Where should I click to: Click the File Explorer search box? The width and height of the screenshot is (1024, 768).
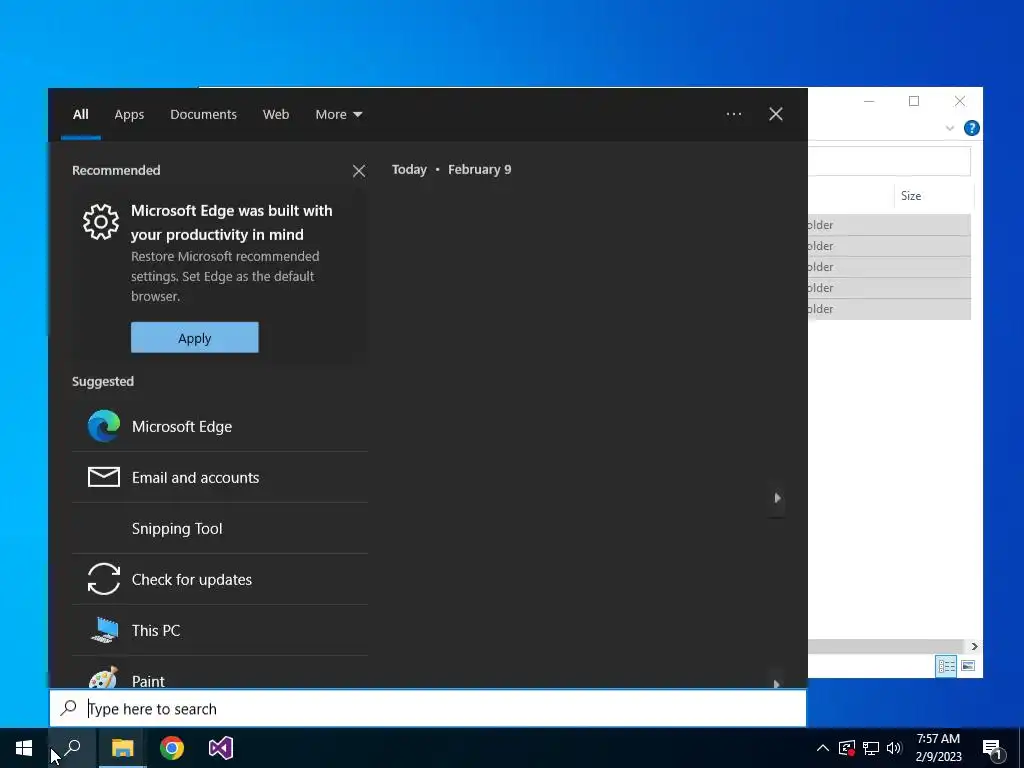click(x=889, y=161)
